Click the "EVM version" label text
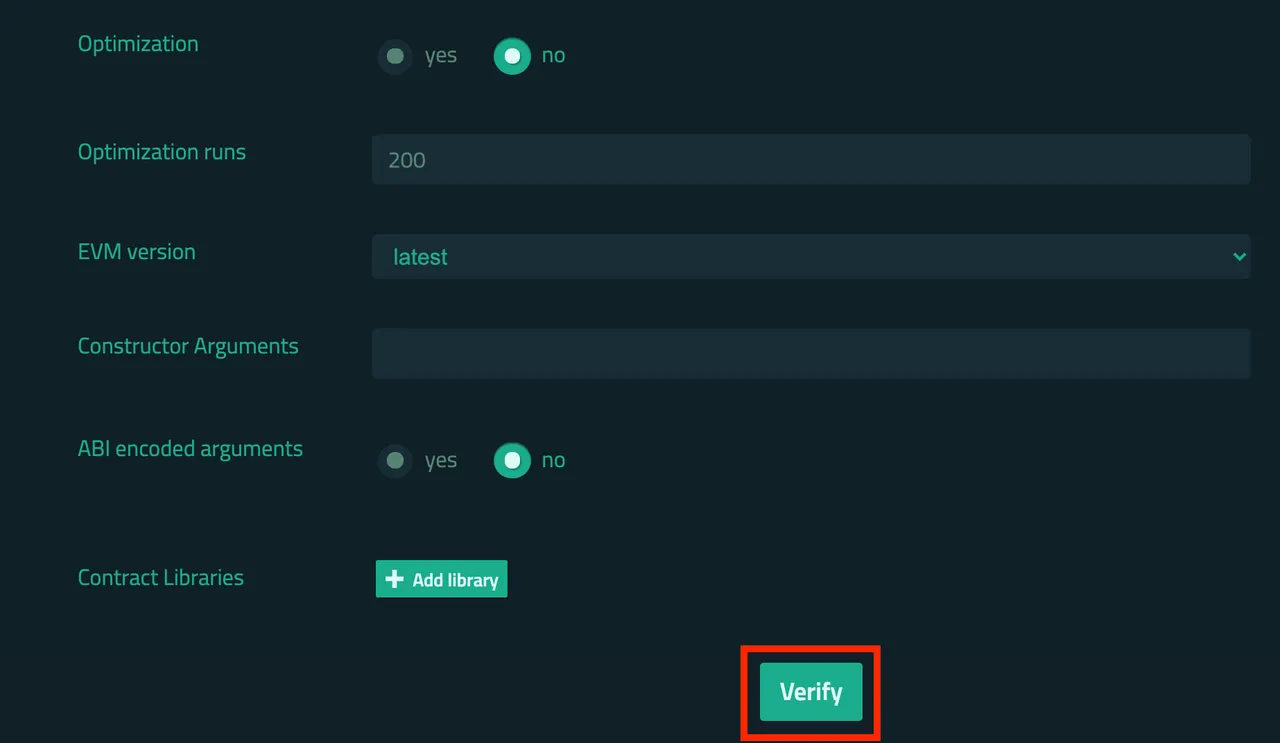Viewport: 1280px width, 743px height. pos(137,252)
